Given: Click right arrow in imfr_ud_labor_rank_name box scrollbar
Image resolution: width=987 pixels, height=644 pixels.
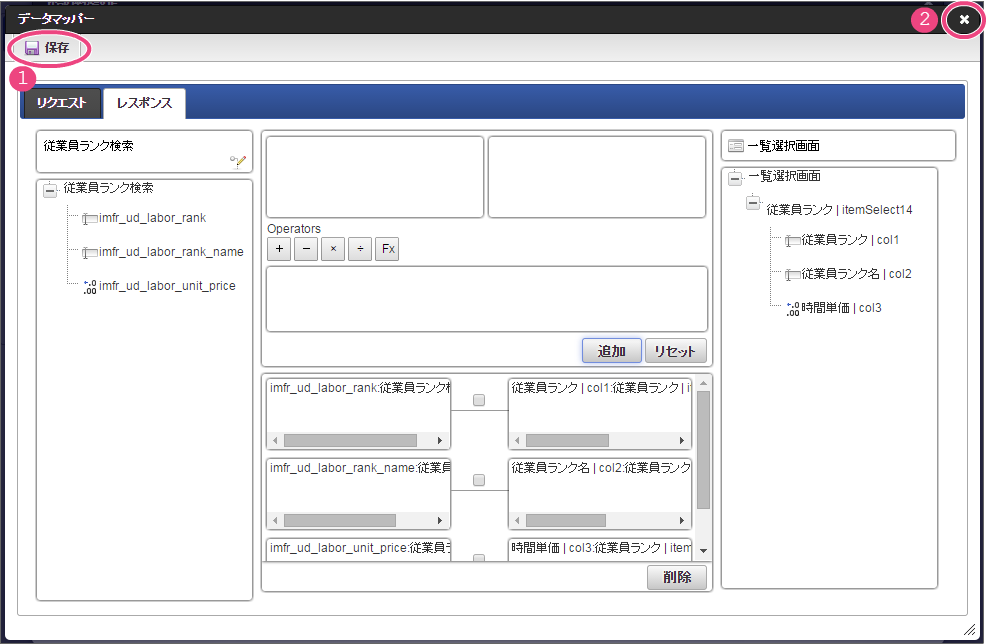Looking at the screenshot, I should pyautogui.click(x=439, y=521).
